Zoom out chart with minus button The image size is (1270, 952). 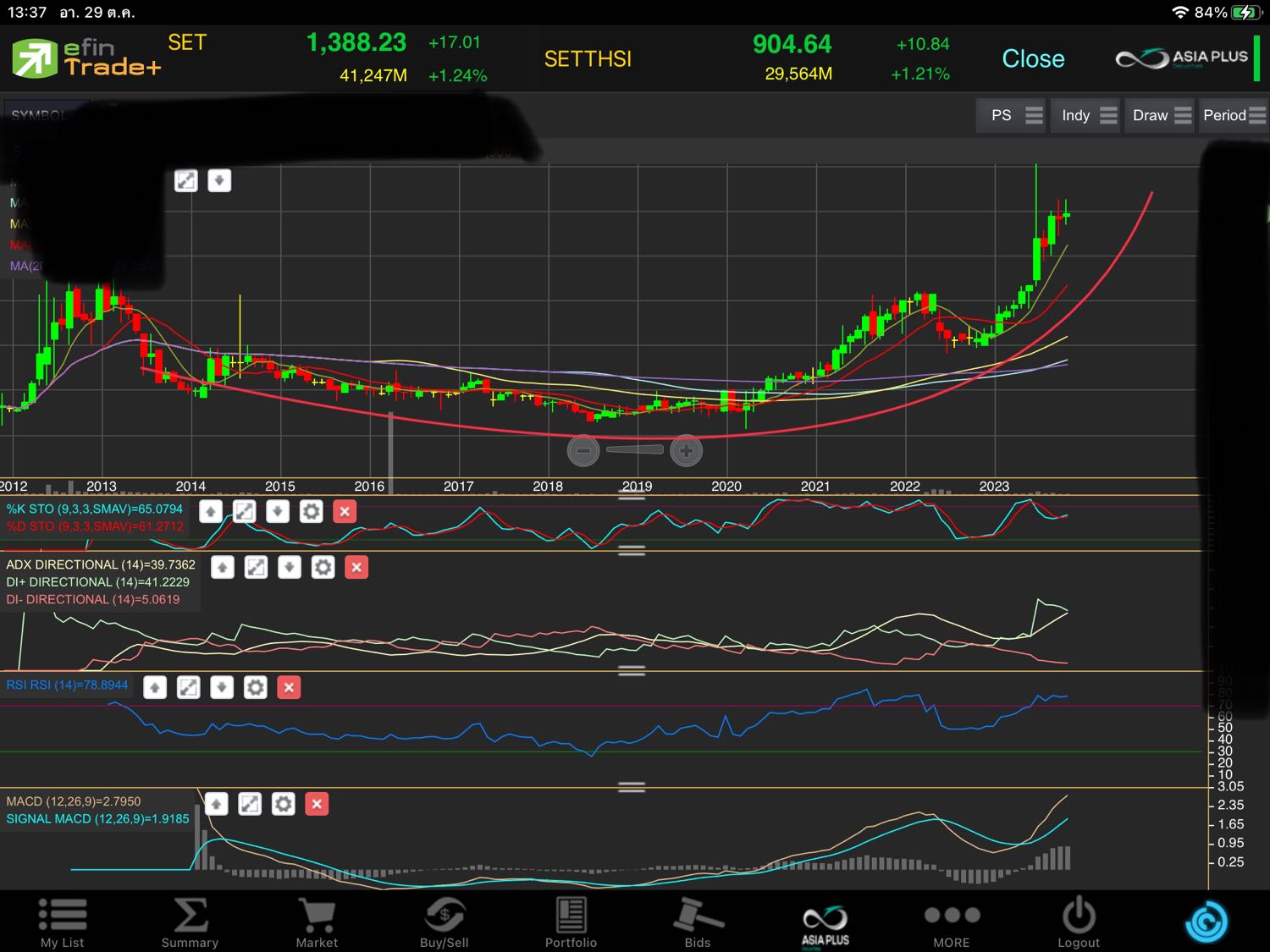583,450
